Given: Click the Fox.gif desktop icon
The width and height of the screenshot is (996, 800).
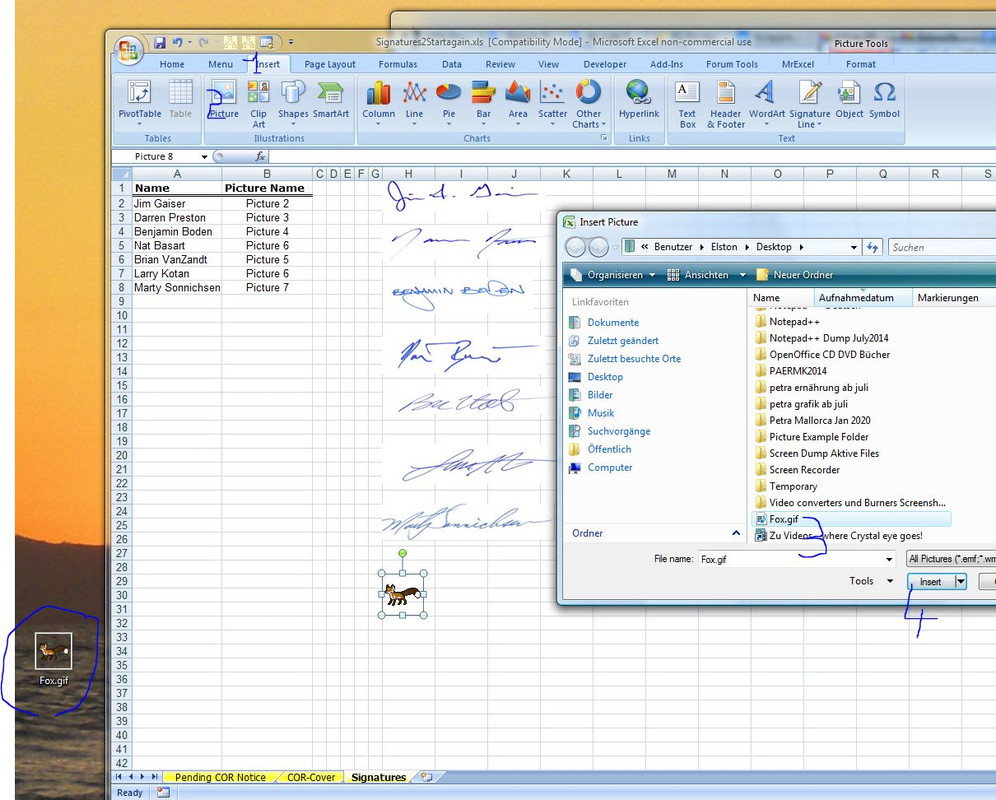Looking at the screenshot, I should 53,659.
